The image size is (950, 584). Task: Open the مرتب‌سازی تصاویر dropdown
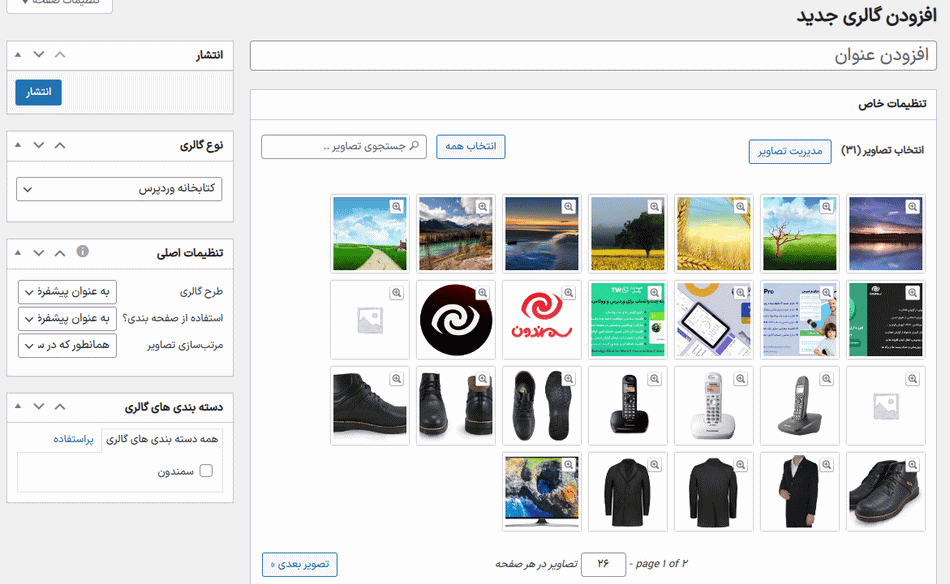pyautogui.click(x=67, y=345)
